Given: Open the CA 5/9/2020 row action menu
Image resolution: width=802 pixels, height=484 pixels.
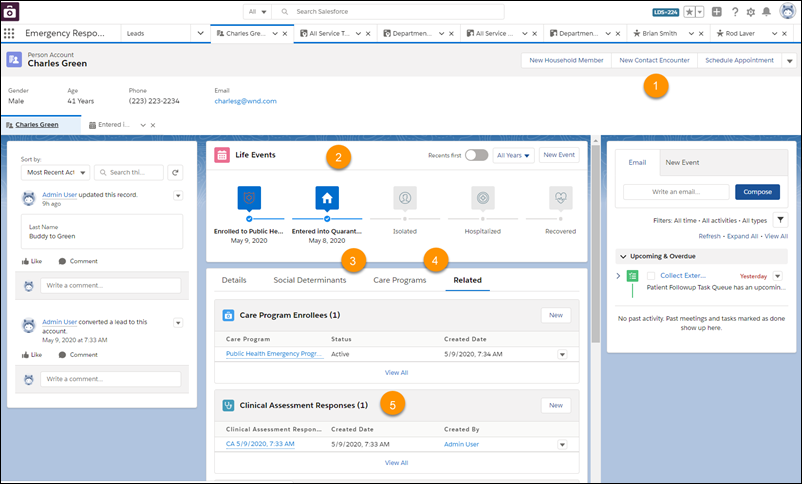Looking at the screenshot, I should [x=562, y=445].
